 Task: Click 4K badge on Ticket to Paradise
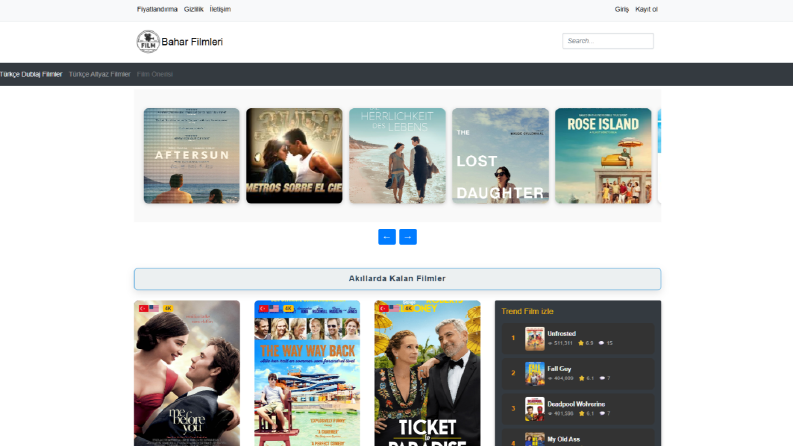(408, 308)
